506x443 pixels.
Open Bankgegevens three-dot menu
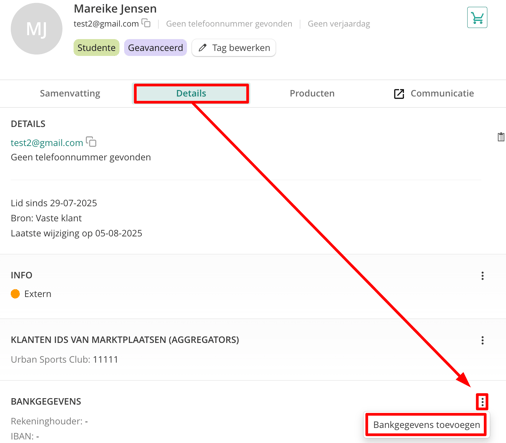click(x=482, y=402)
